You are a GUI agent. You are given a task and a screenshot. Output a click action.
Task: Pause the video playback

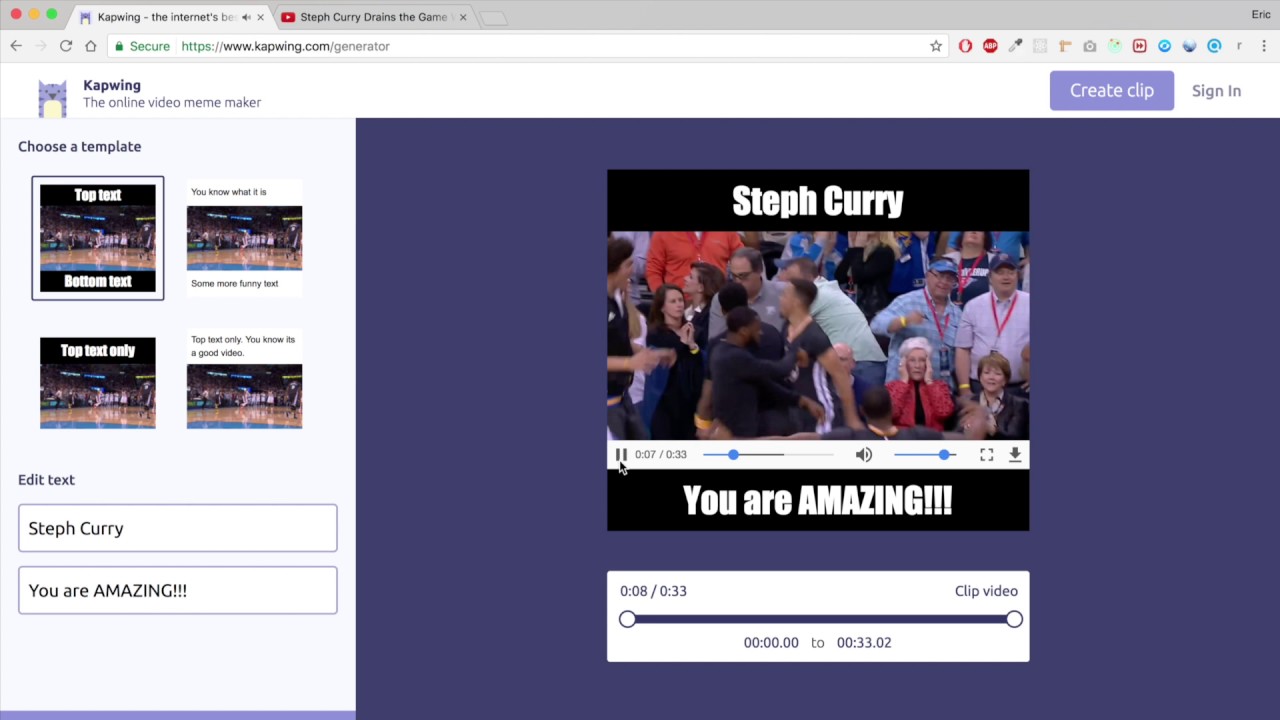621,454
